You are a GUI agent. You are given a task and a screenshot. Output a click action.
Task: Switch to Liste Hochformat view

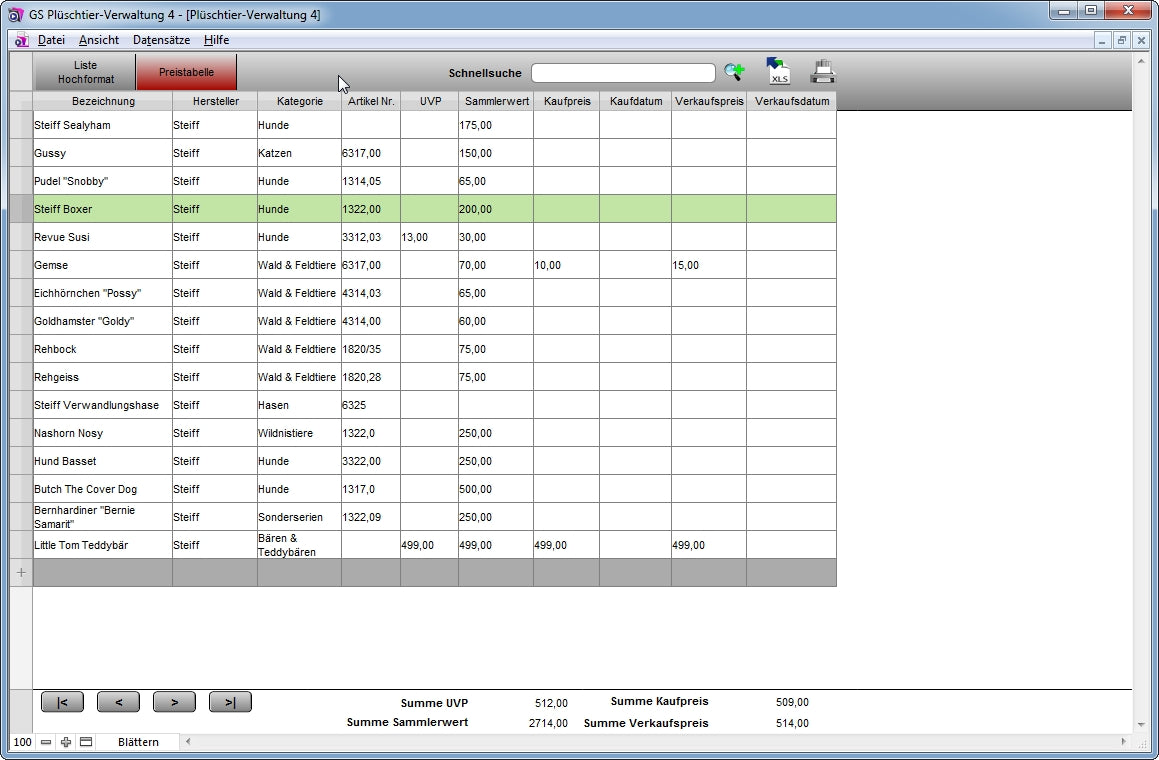(85, 72)
